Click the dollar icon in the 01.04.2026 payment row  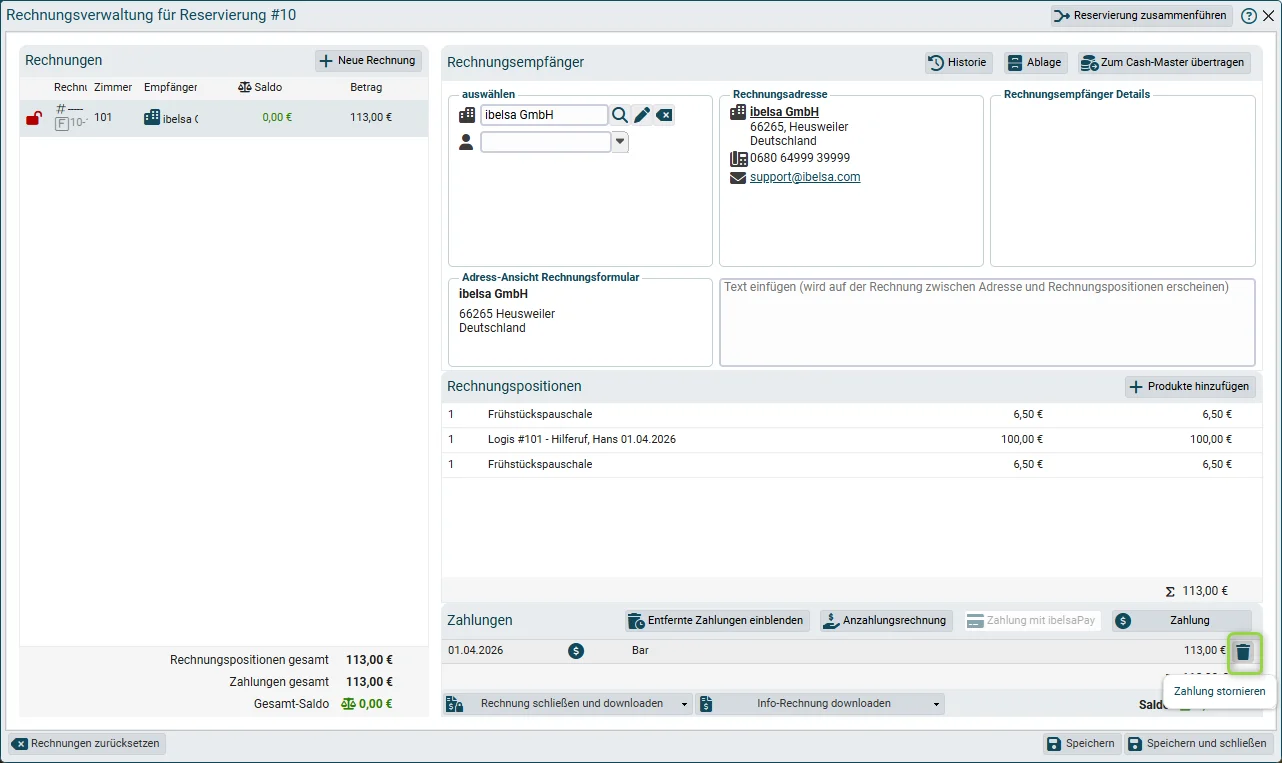[x=576, y=651]
